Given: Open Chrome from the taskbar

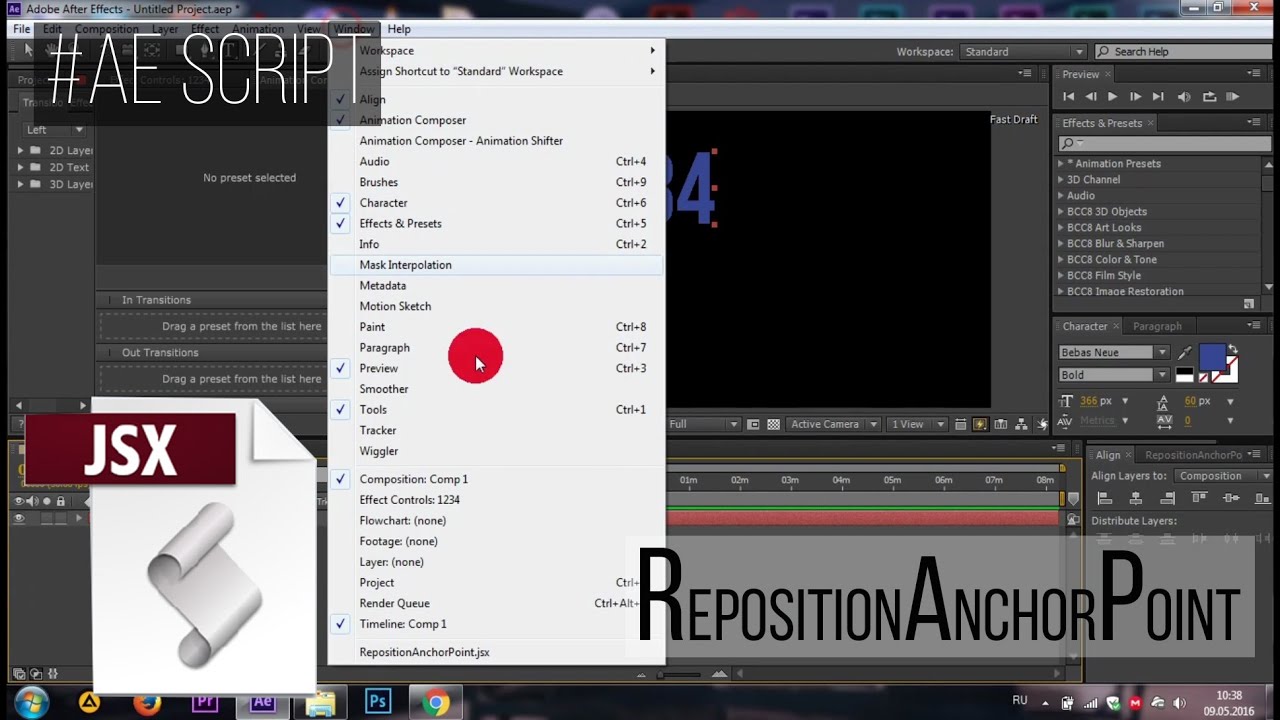Looking at the screenshot, I should 435,702.
